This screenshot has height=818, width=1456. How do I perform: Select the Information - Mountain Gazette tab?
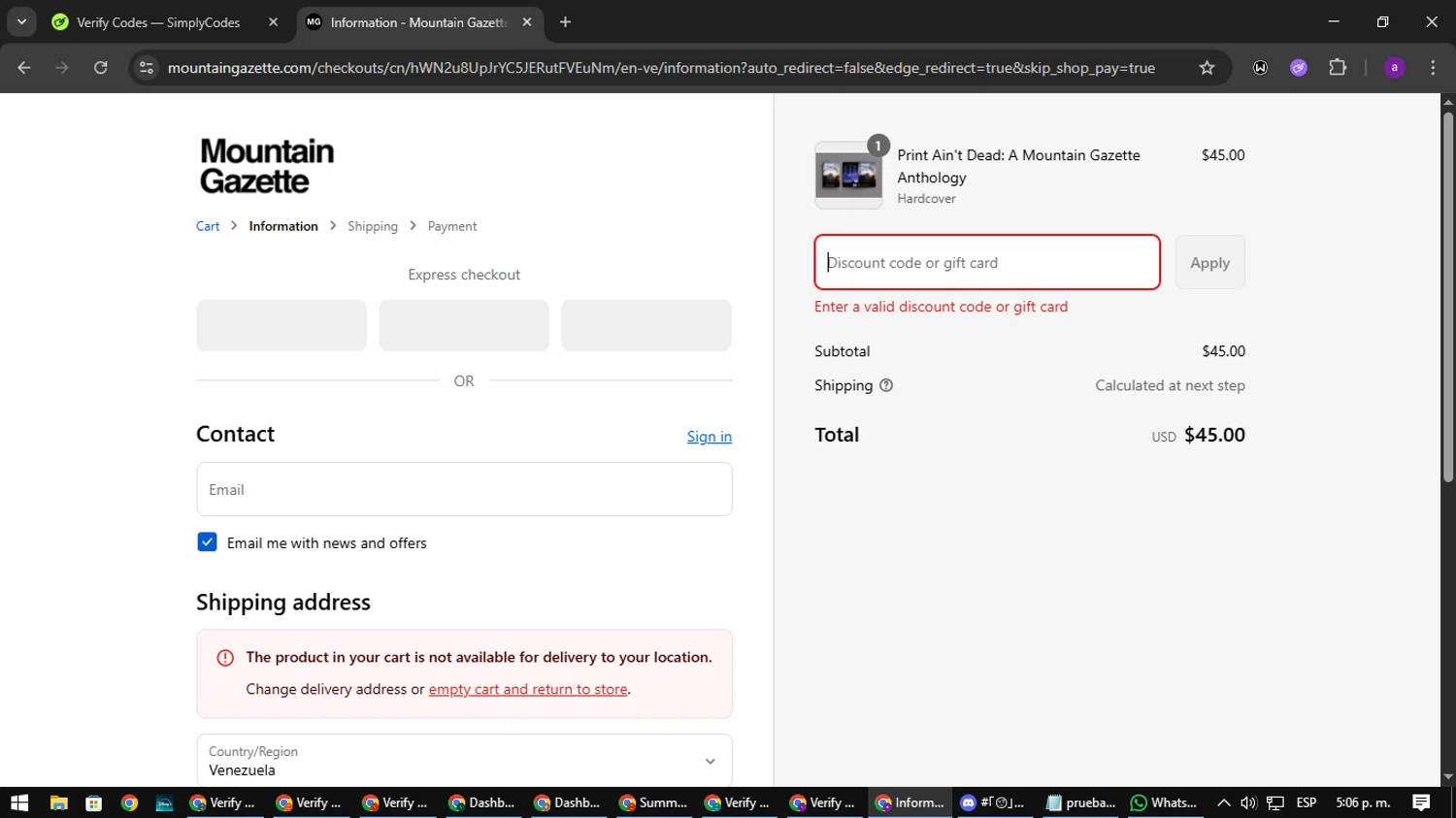coord(418,22)
